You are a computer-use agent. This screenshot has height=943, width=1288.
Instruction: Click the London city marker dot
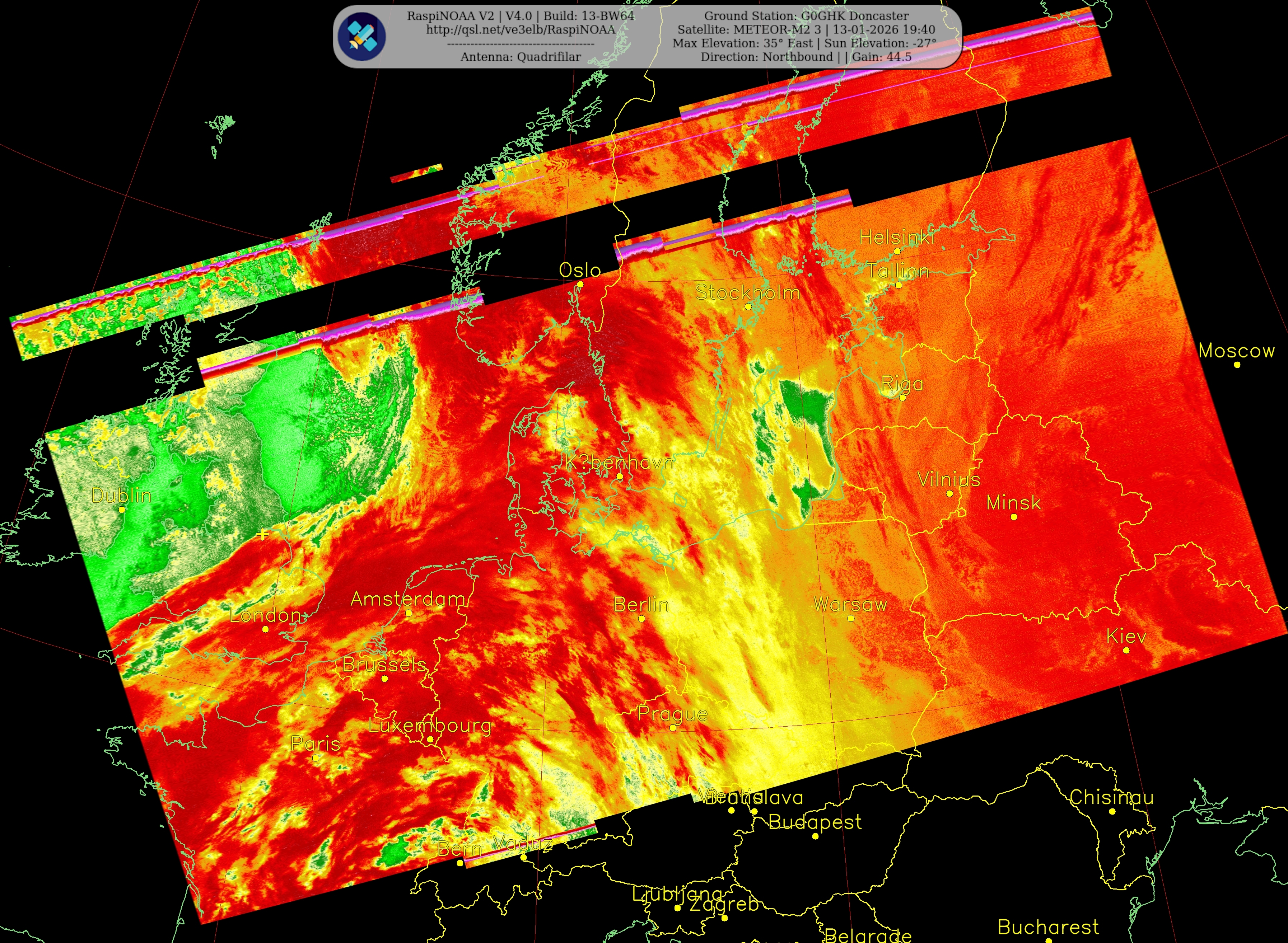266,629
